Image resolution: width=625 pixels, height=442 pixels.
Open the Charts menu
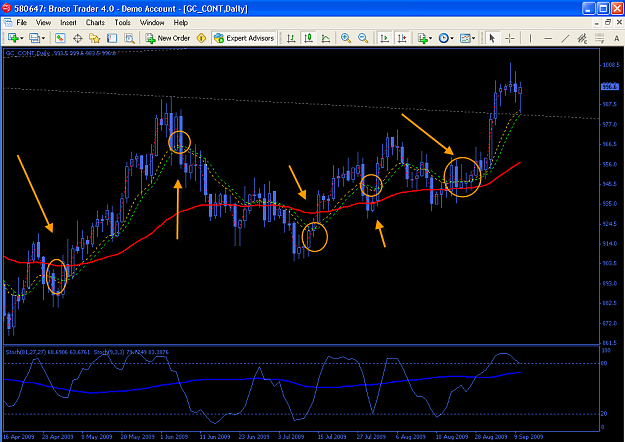[x=95, y=23]
